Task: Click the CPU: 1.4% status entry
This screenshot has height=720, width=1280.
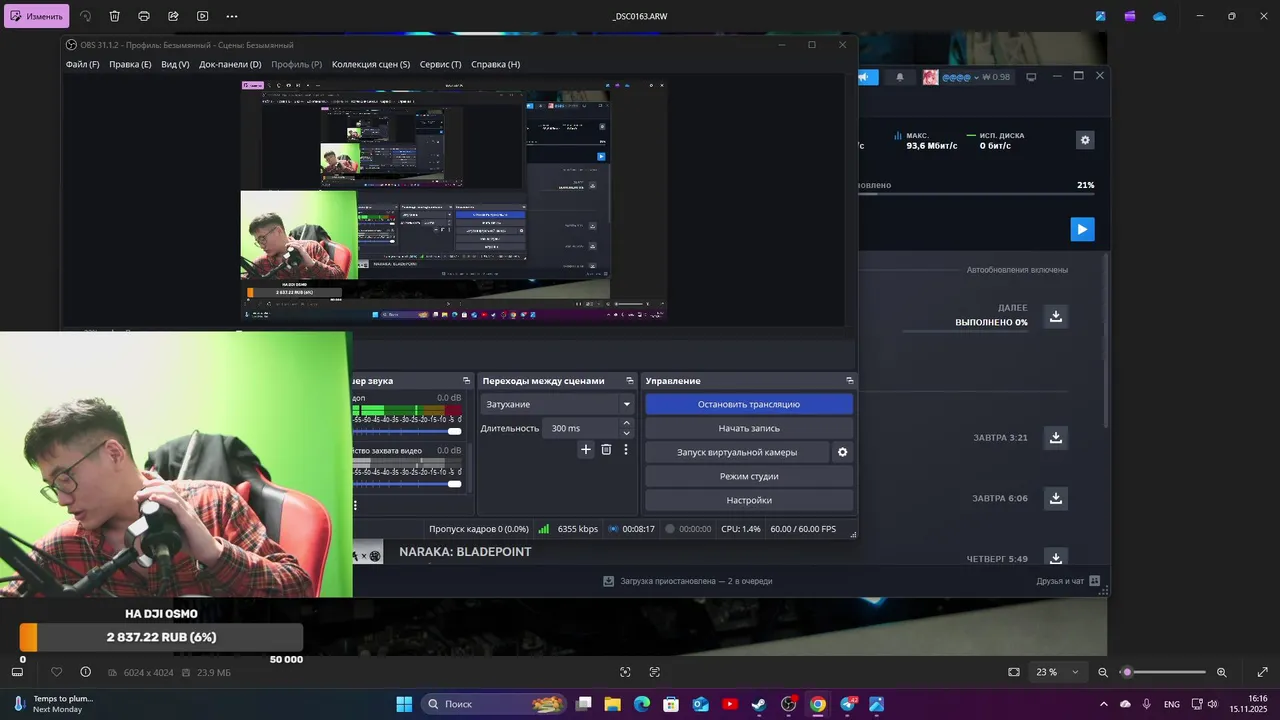Action: tap(741, 529)
